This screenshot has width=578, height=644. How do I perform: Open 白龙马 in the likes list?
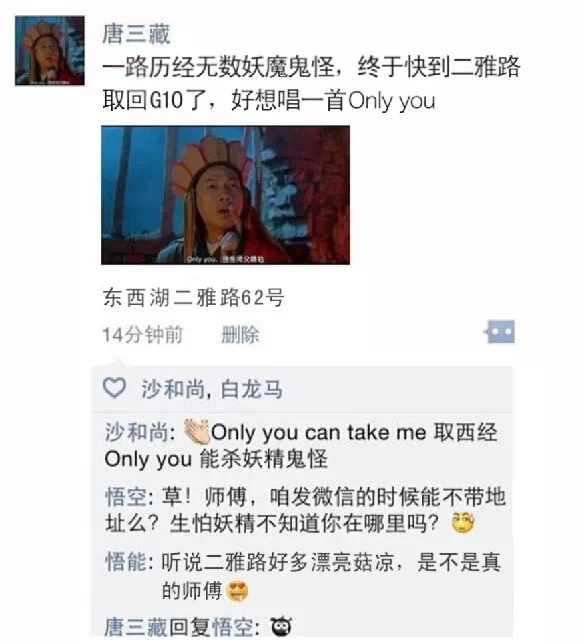click(x=252, y=389)
